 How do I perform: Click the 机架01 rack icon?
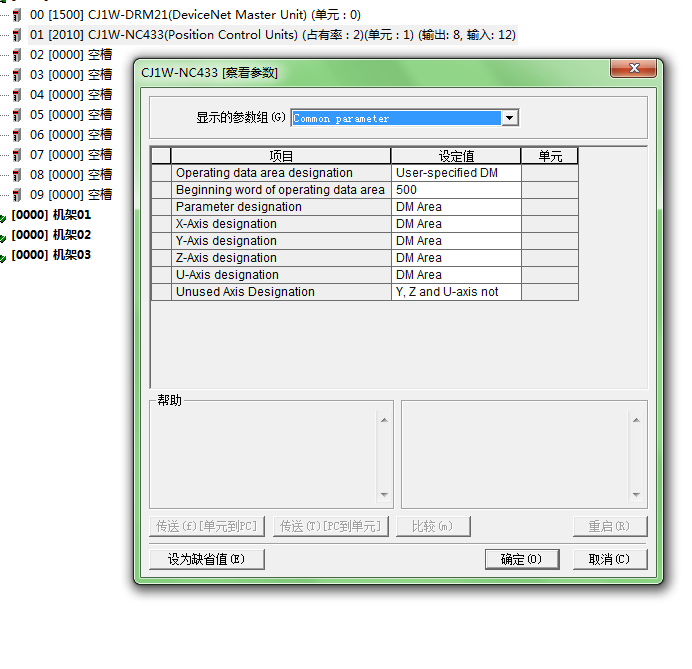click(4, 216)
